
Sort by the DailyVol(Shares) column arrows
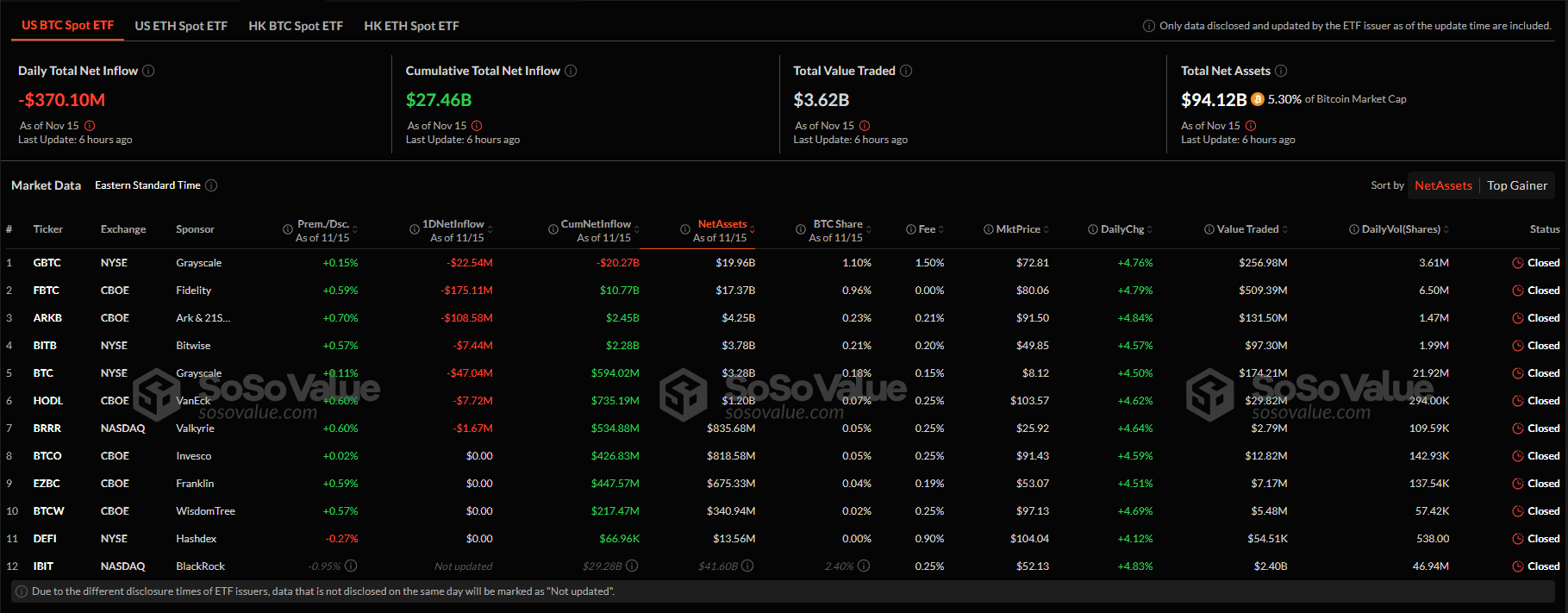[x=1446, y=229]
